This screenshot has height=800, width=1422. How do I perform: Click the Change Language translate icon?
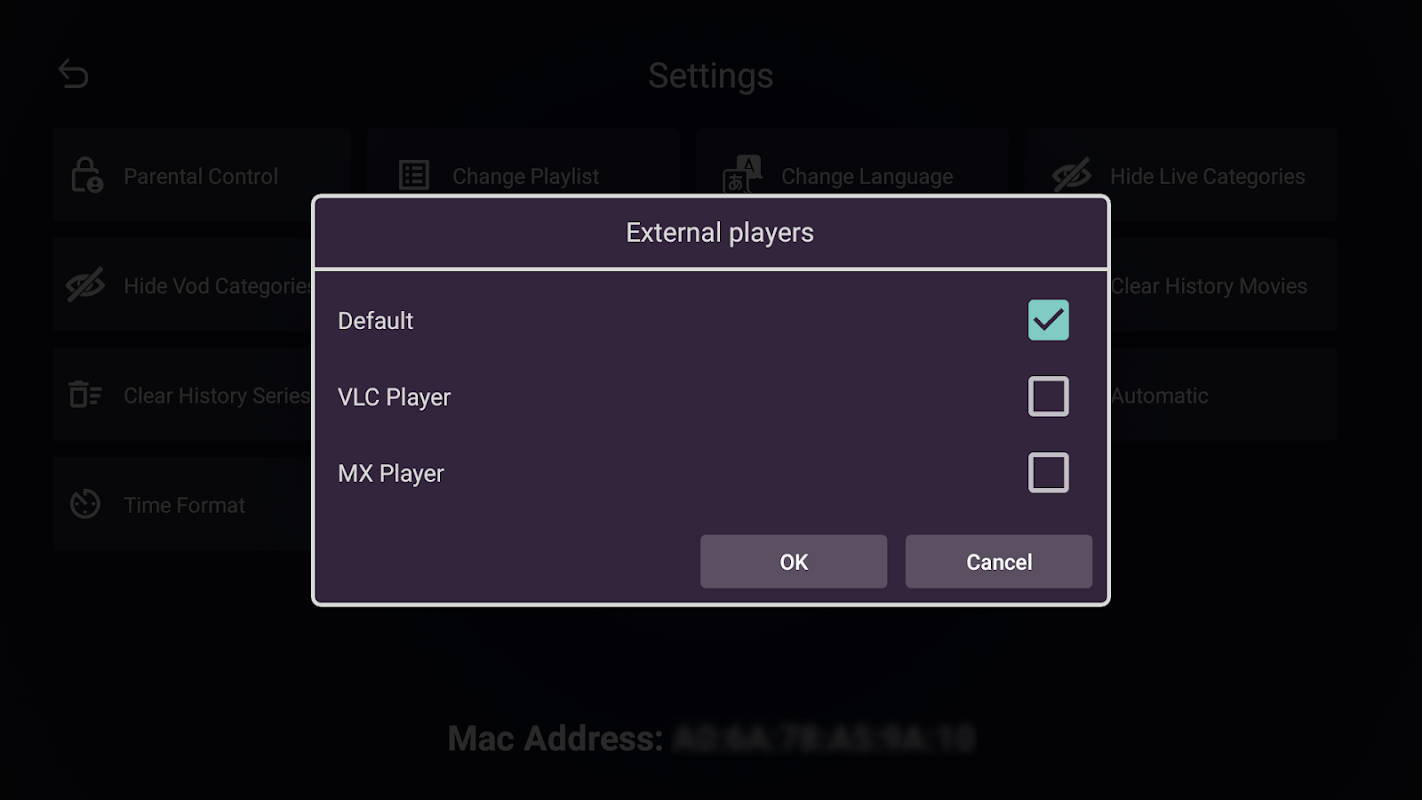pyautogui.click(x=742, y=175)
